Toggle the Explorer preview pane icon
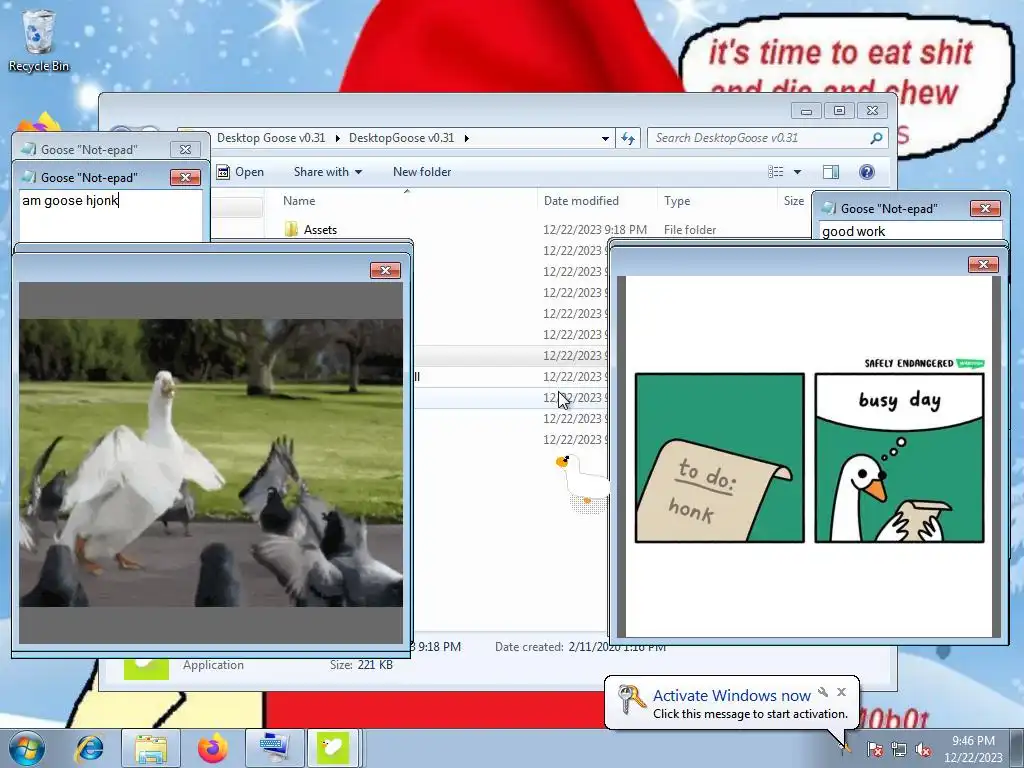The width and height of the screenshot is (1024, 768). [831, 172]
